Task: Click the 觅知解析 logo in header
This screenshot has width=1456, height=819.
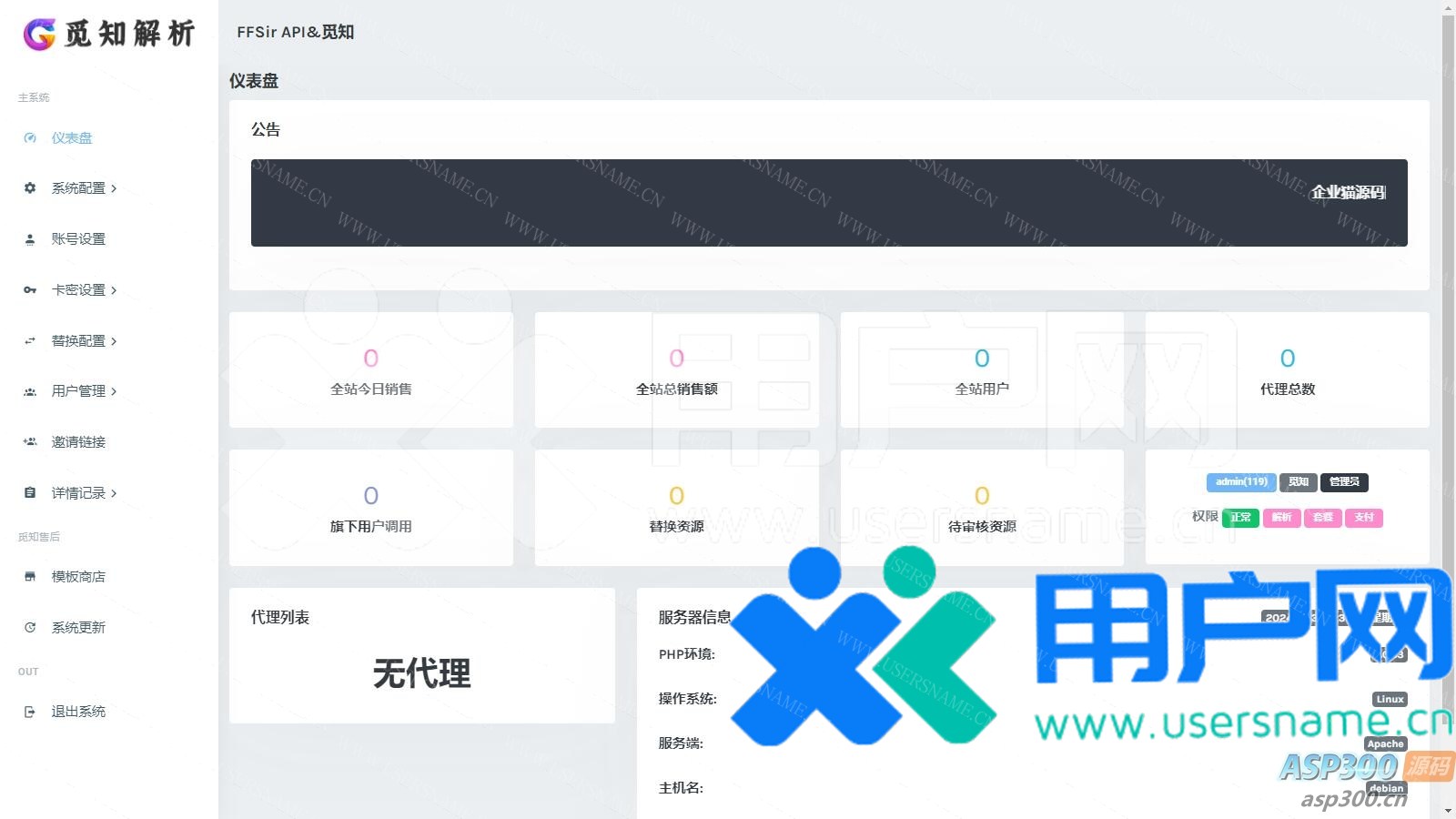Action: tap(109, 34)
